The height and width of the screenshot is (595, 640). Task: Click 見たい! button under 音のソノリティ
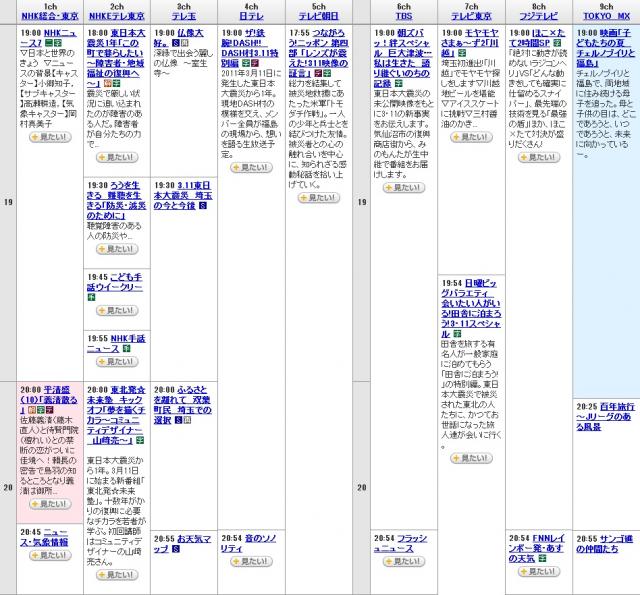pos(251,561)
